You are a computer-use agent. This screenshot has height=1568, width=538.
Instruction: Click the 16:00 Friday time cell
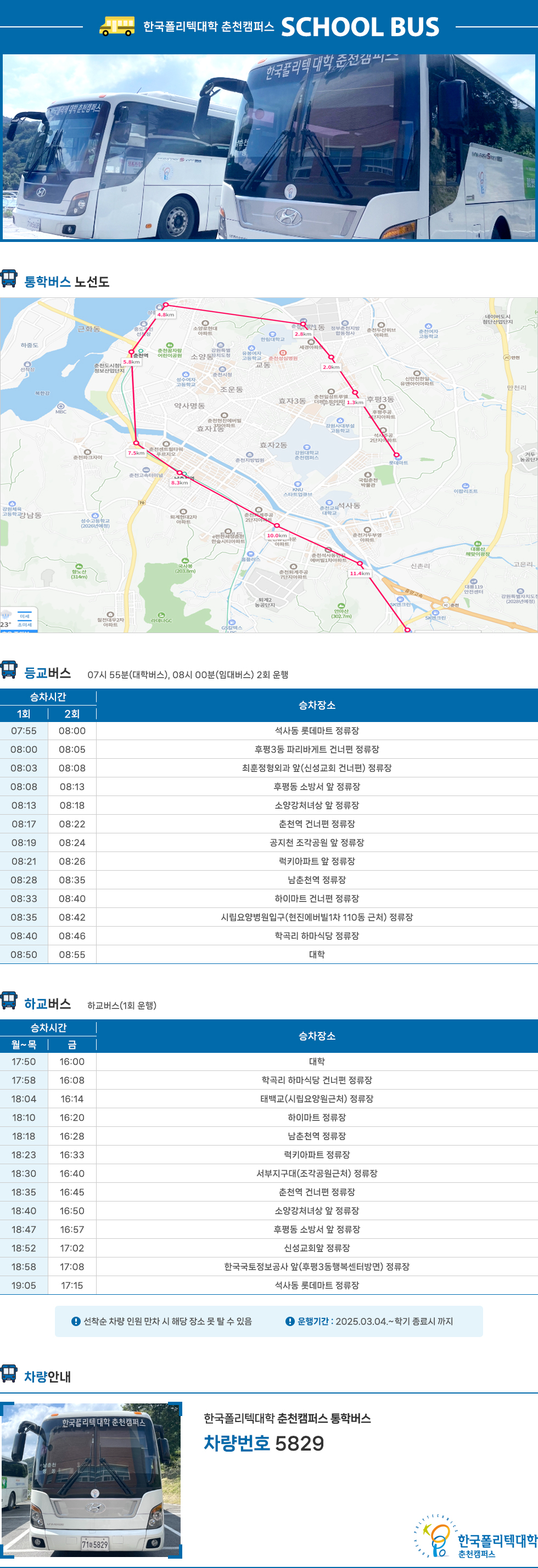[72, 1062]
